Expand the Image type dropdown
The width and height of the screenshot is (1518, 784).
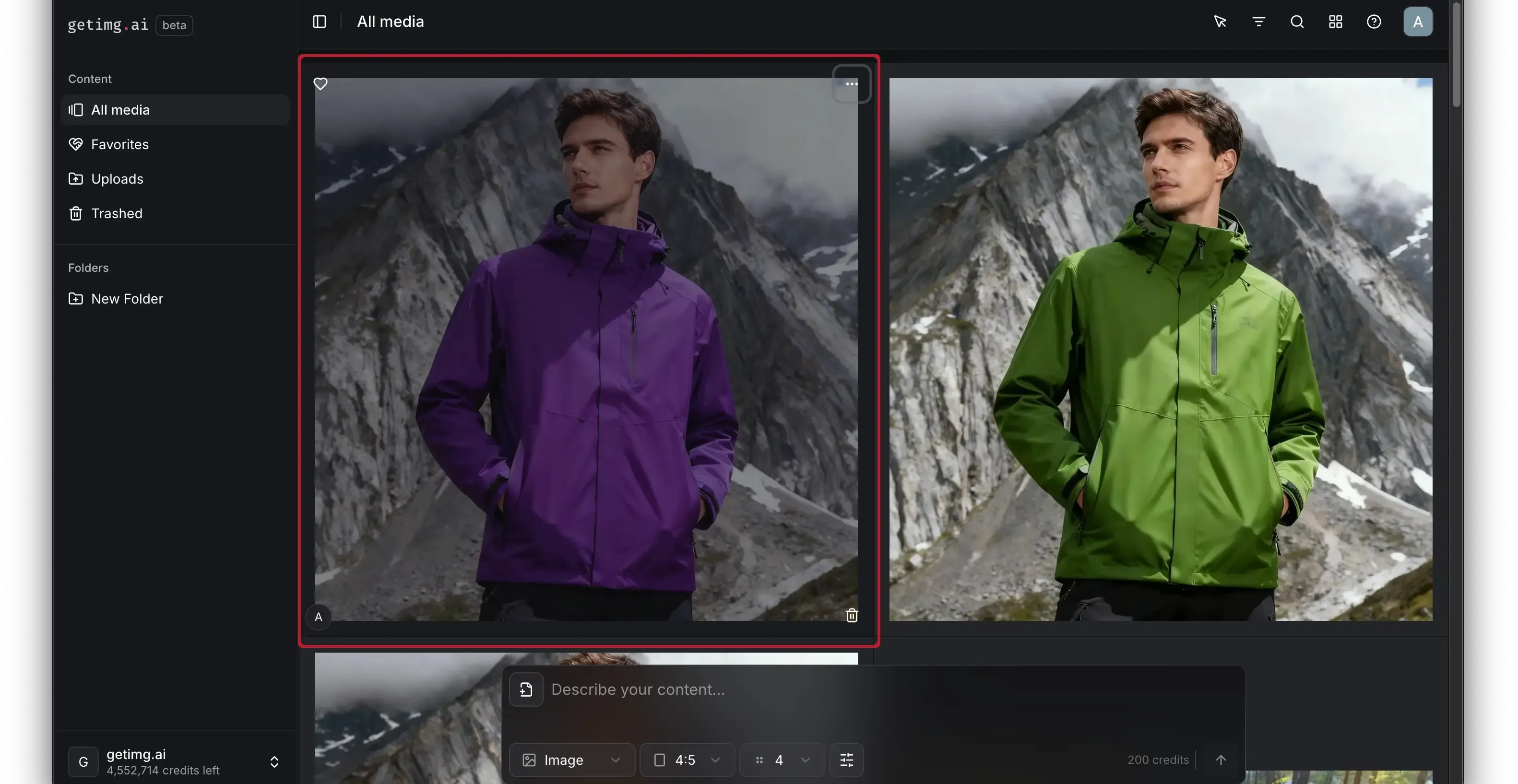[571, 760]
